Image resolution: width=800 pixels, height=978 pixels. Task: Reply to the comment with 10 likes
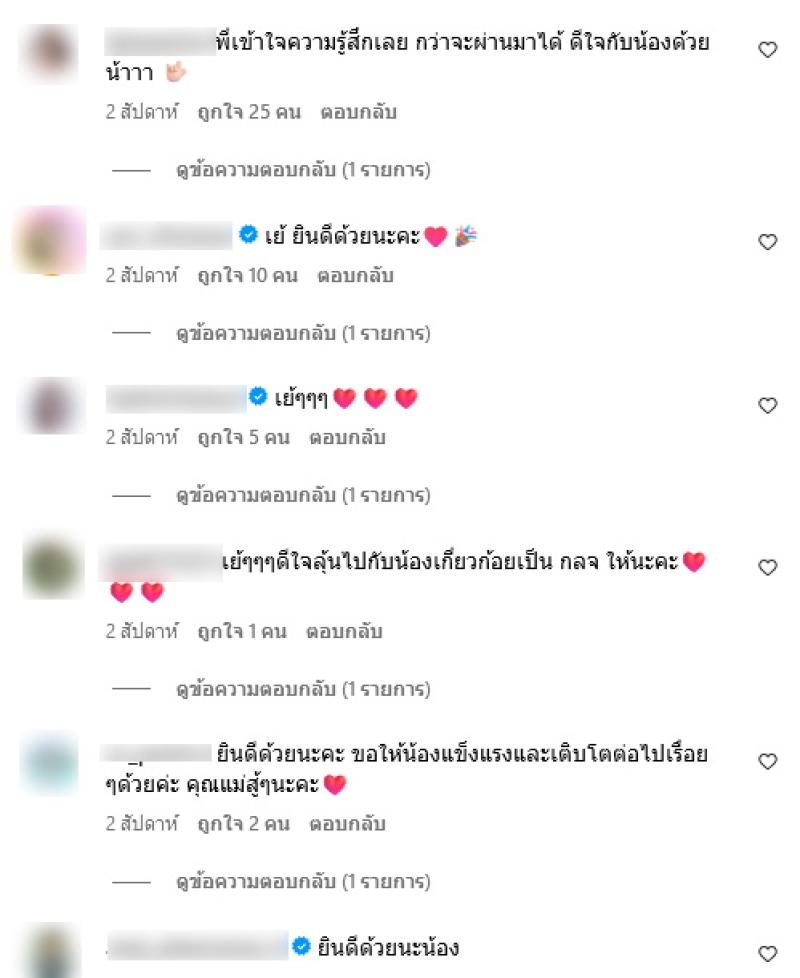point(355,276)
